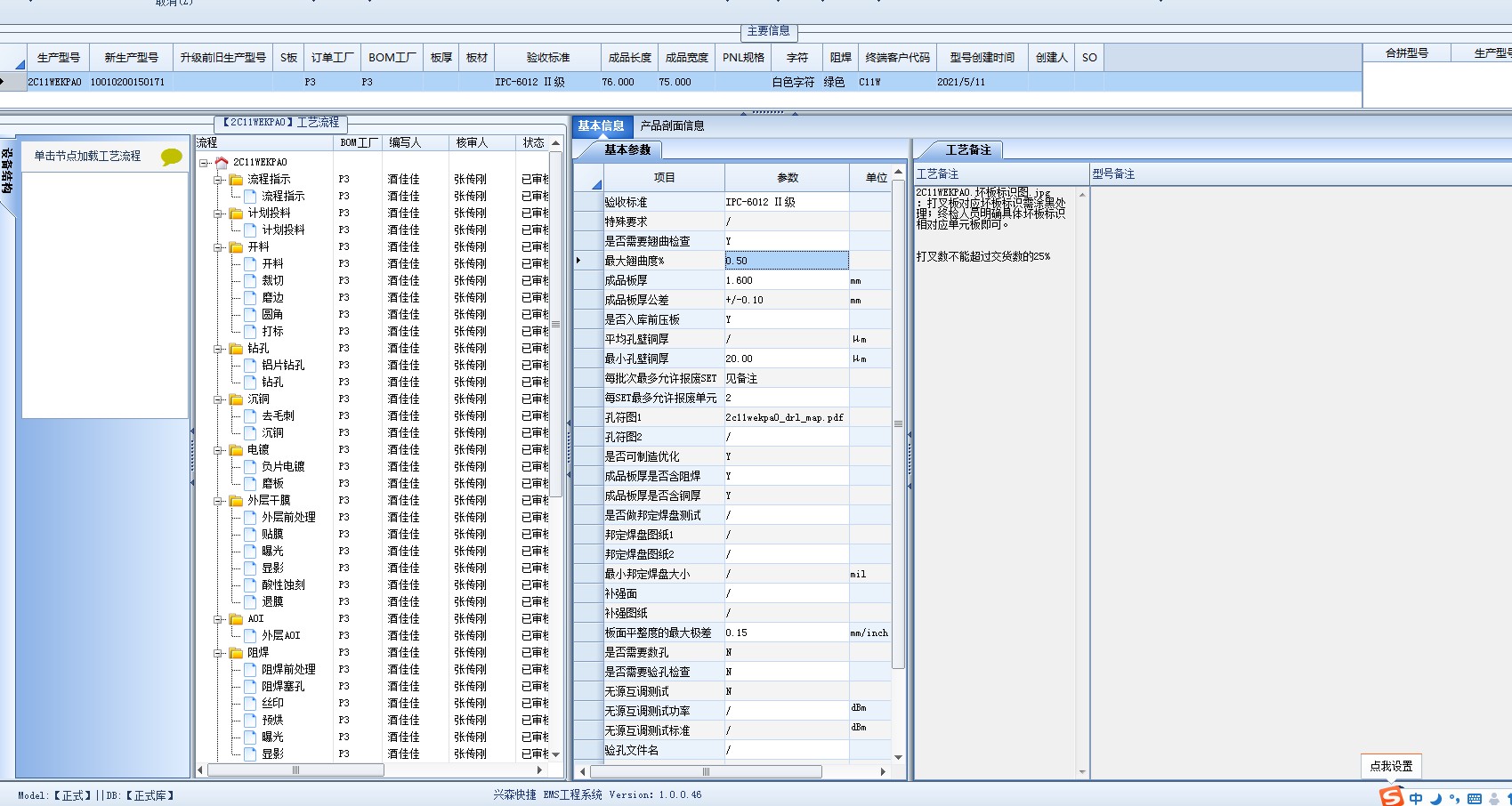Collapse the 电镀 folder node

coord(219,450)
